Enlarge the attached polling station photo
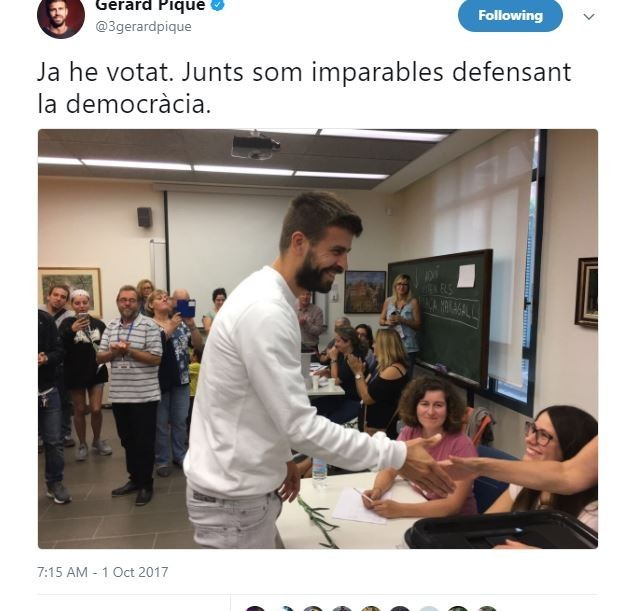This screenshot has height=611, width=630. click(318, 339)
